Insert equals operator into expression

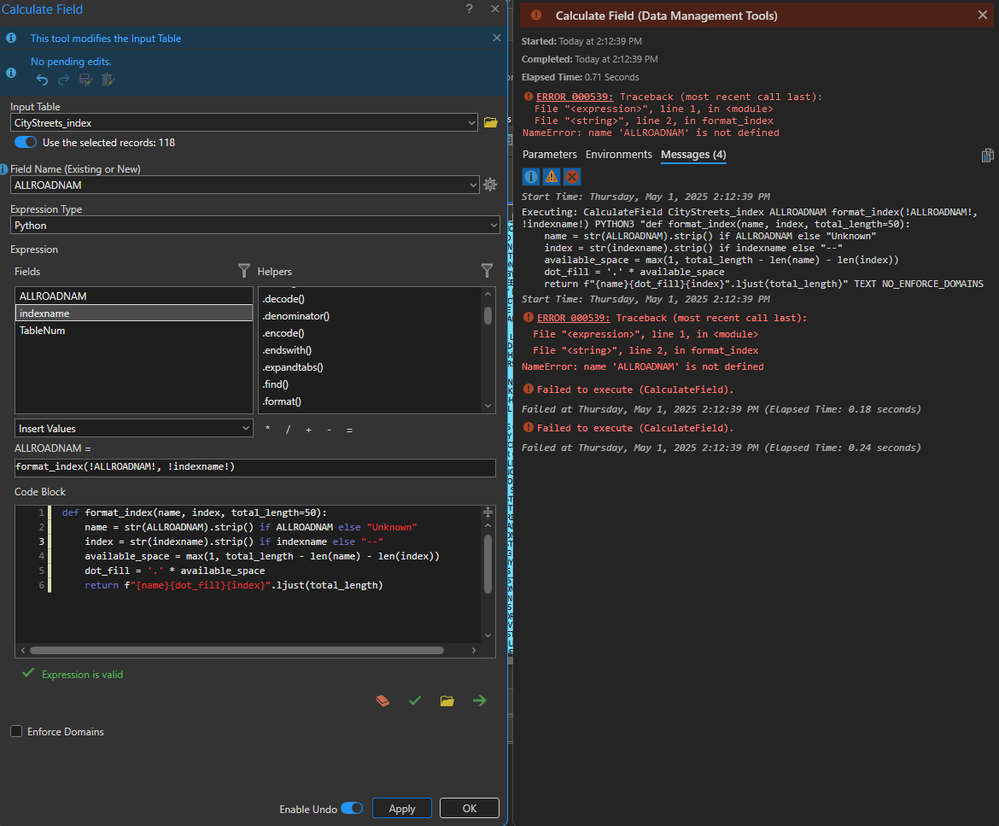(349, 430)
